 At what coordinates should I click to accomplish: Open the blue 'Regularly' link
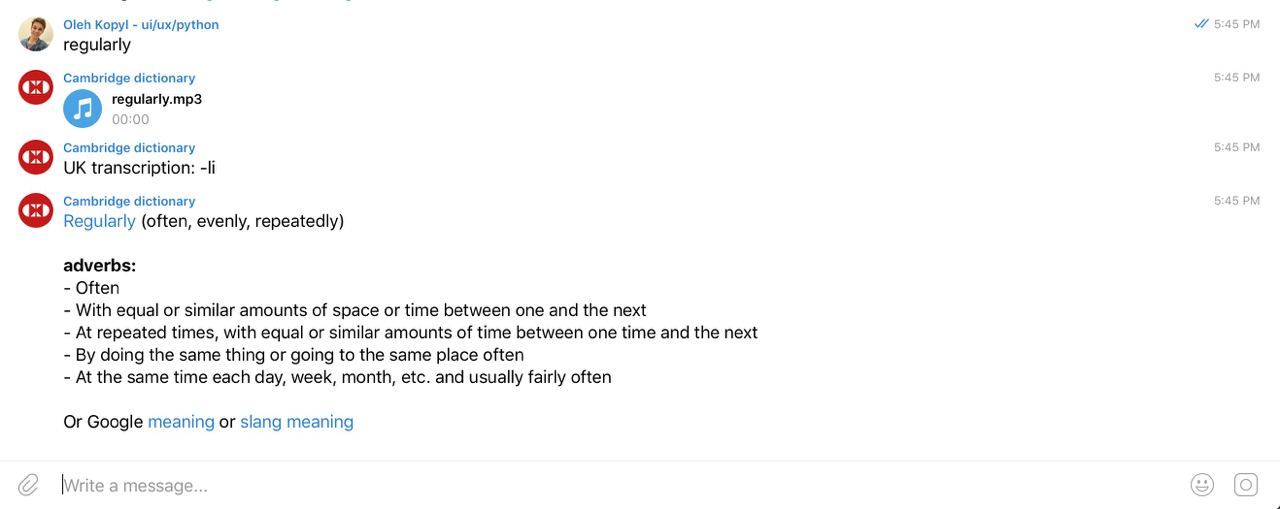click(x=99, y=221)
